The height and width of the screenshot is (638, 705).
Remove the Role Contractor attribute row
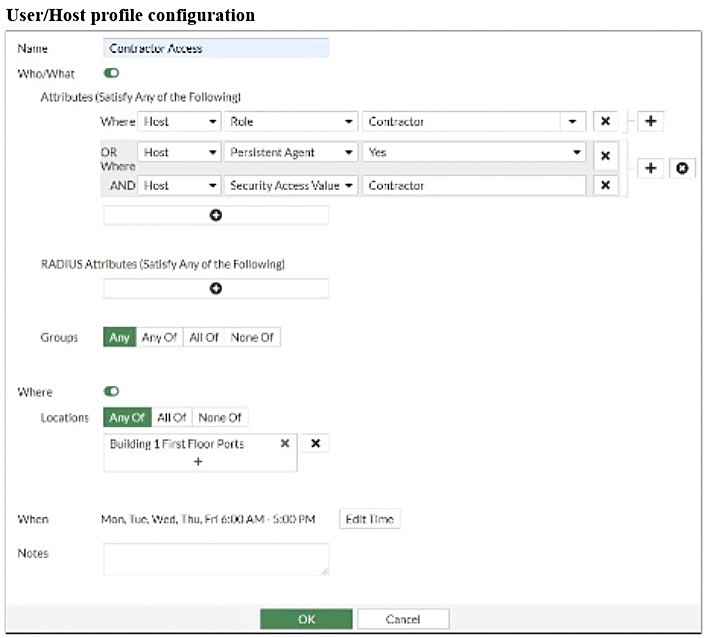604,121
